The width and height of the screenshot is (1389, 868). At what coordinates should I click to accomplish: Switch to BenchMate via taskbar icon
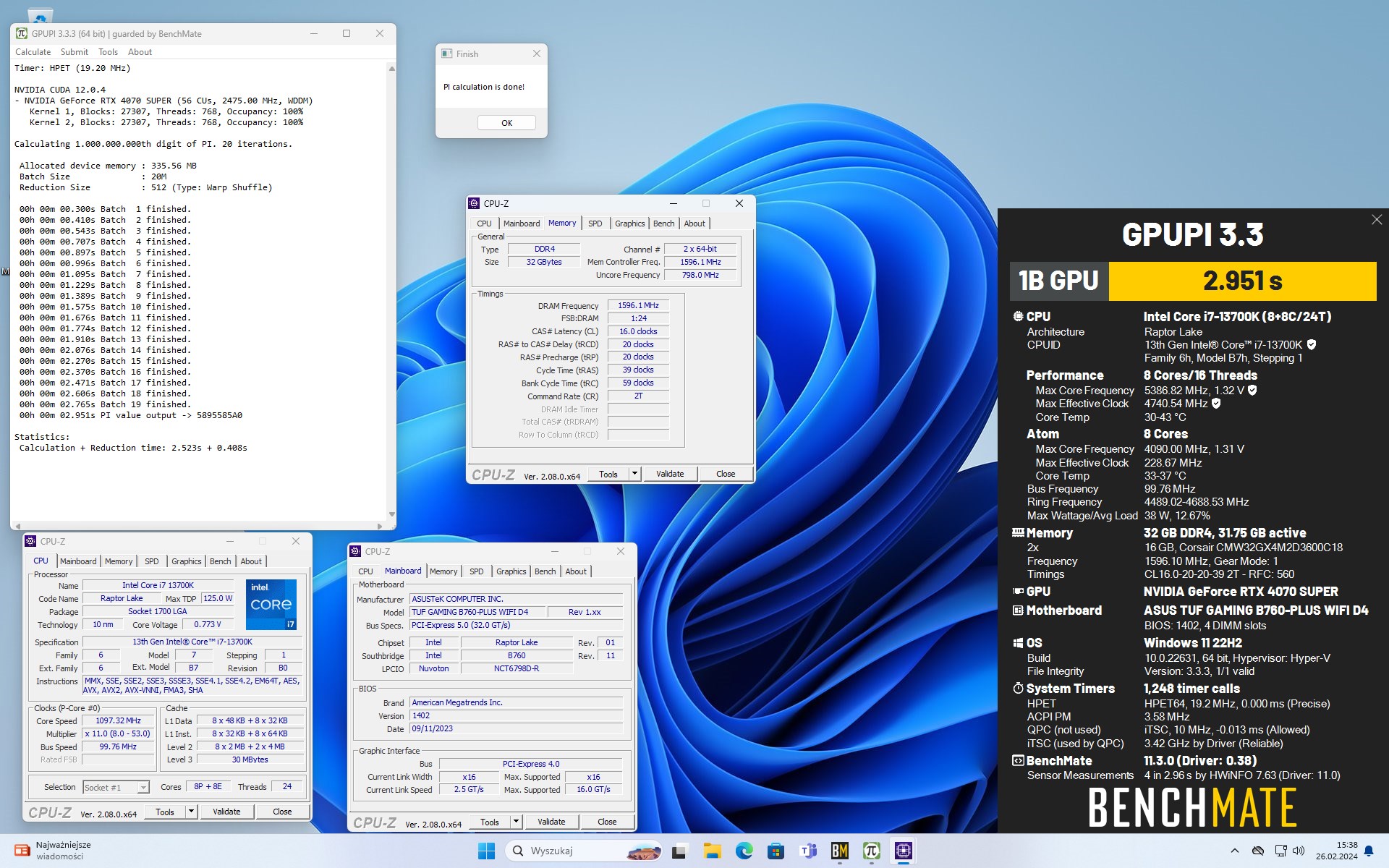click(839, 851)
